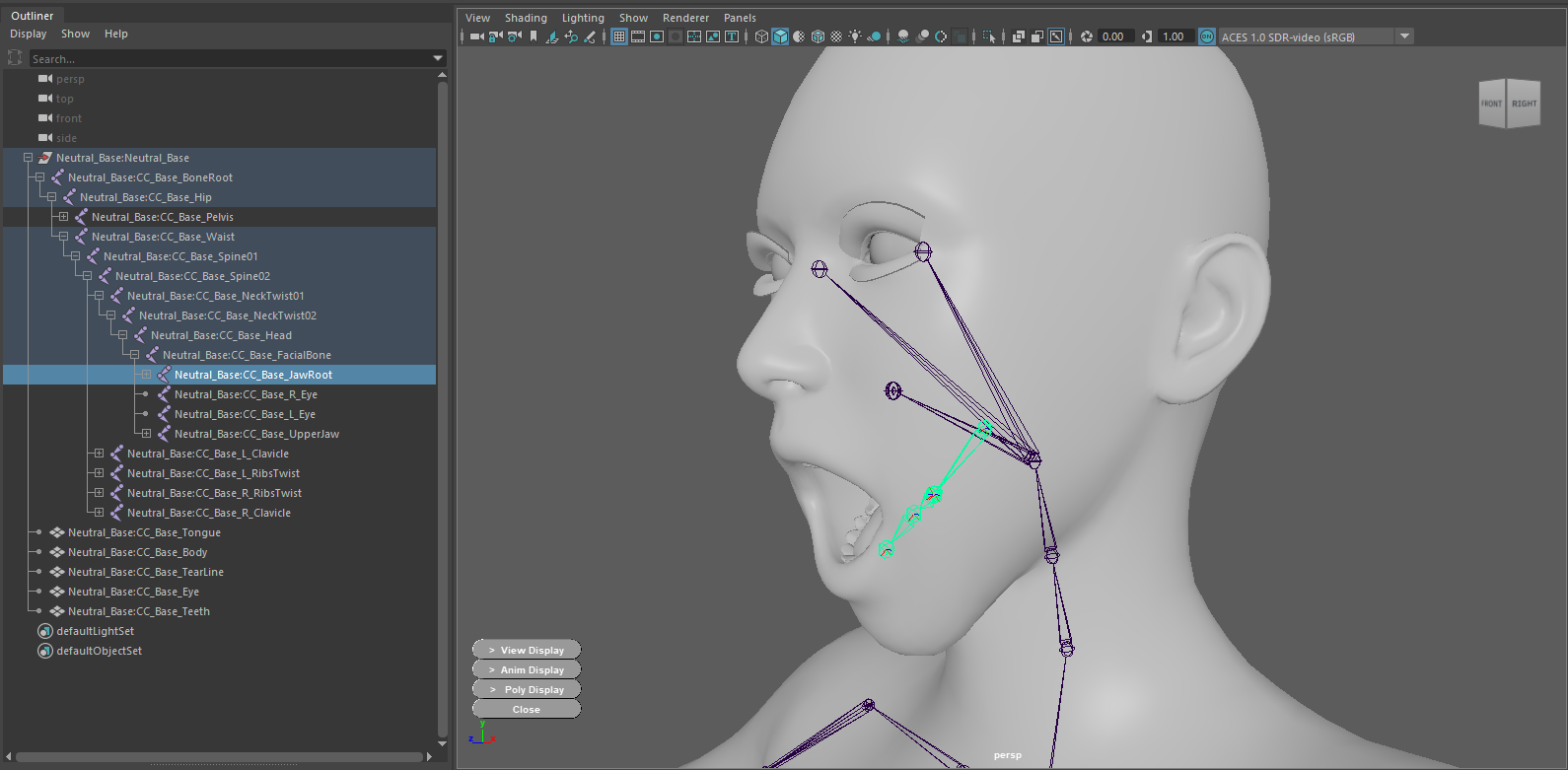Toggle the Motion Blur icon
The height and width of the screenshot is (770, 1568).
922,36
